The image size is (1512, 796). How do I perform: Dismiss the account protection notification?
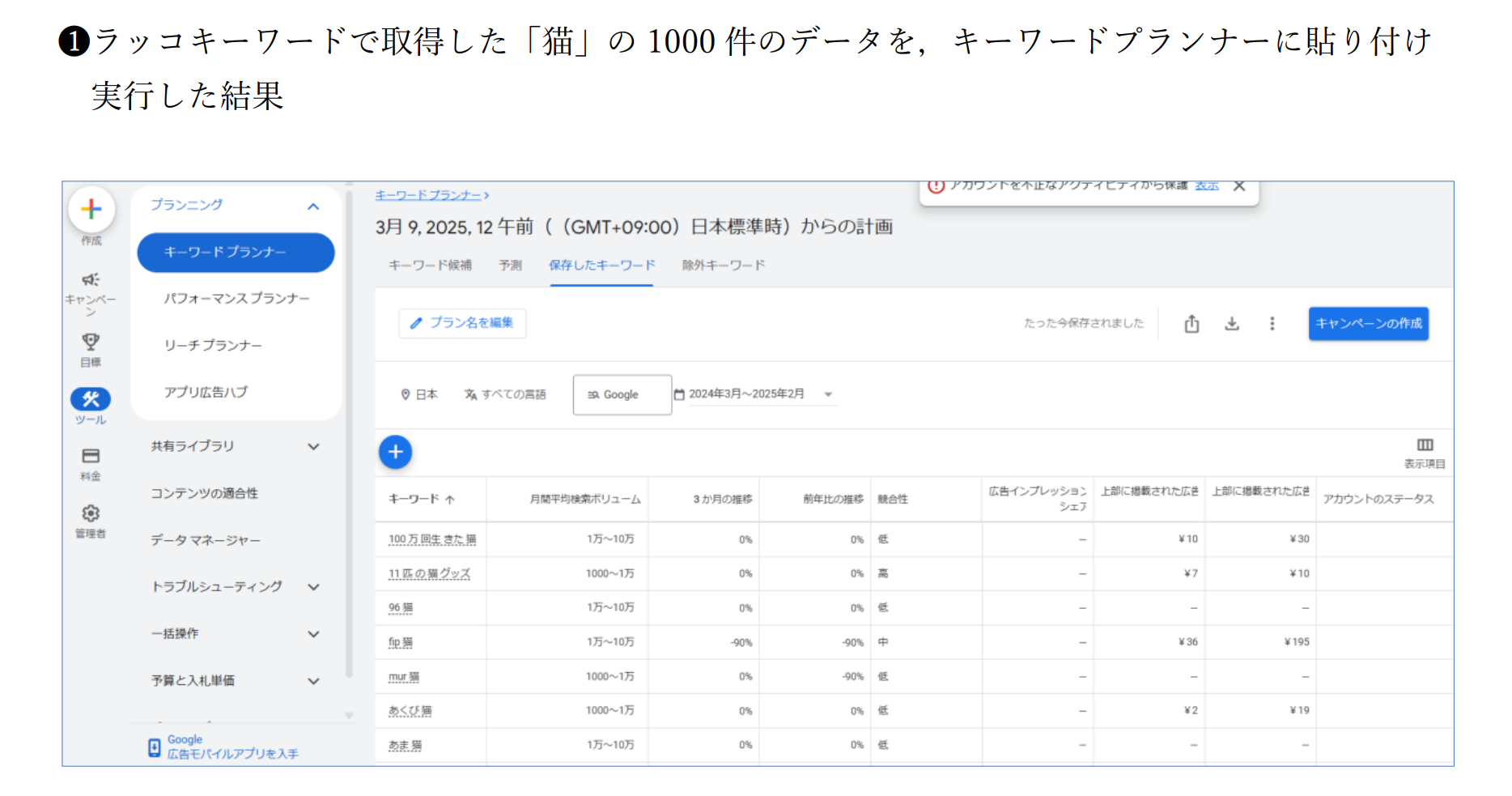tap(1238, 186)
